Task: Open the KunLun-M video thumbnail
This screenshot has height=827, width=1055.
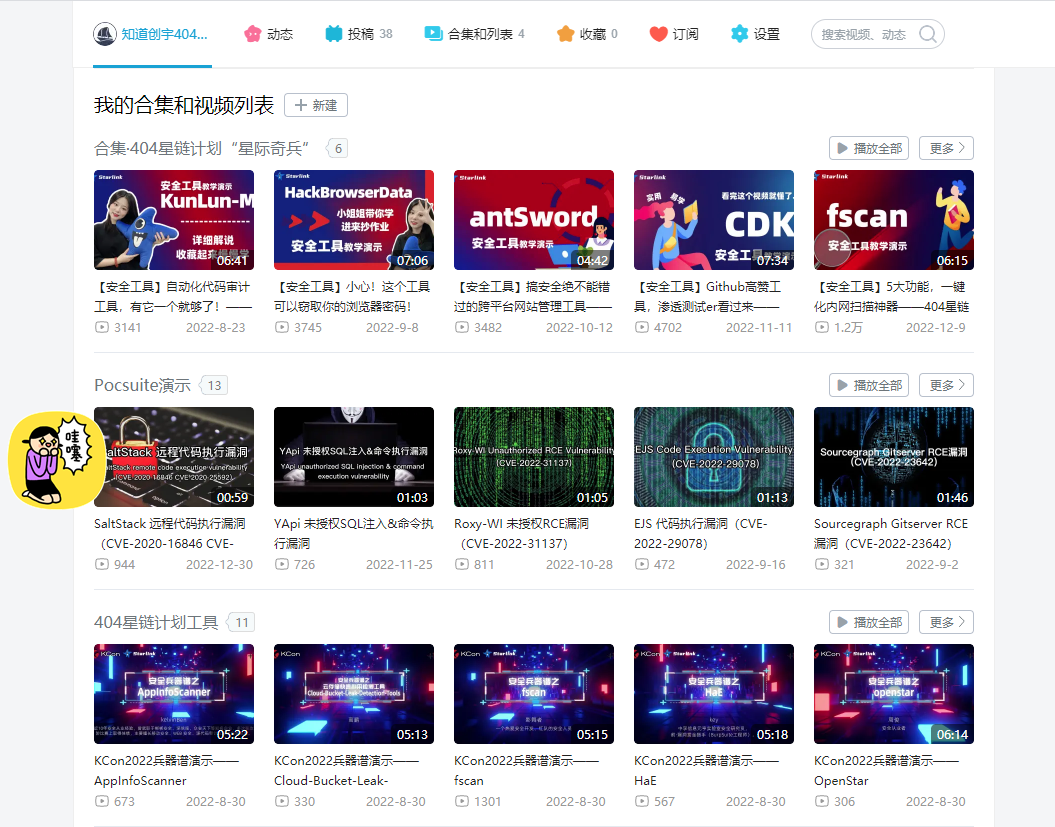Action: (x=174, y=220)
